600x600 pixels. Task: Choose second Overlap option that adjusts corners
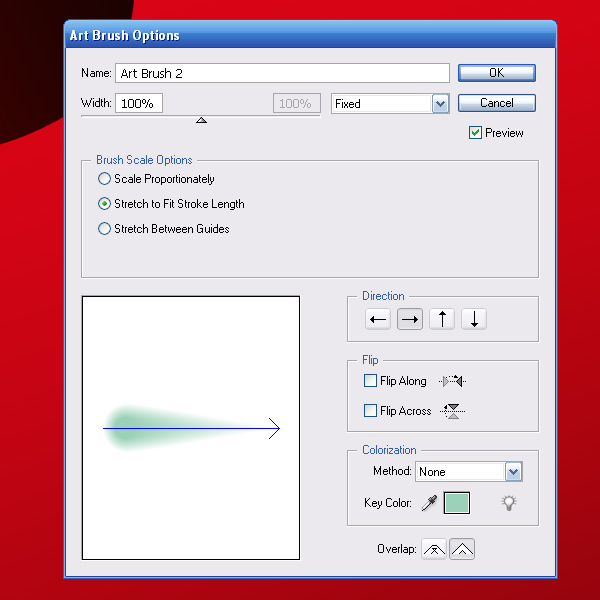462,549
